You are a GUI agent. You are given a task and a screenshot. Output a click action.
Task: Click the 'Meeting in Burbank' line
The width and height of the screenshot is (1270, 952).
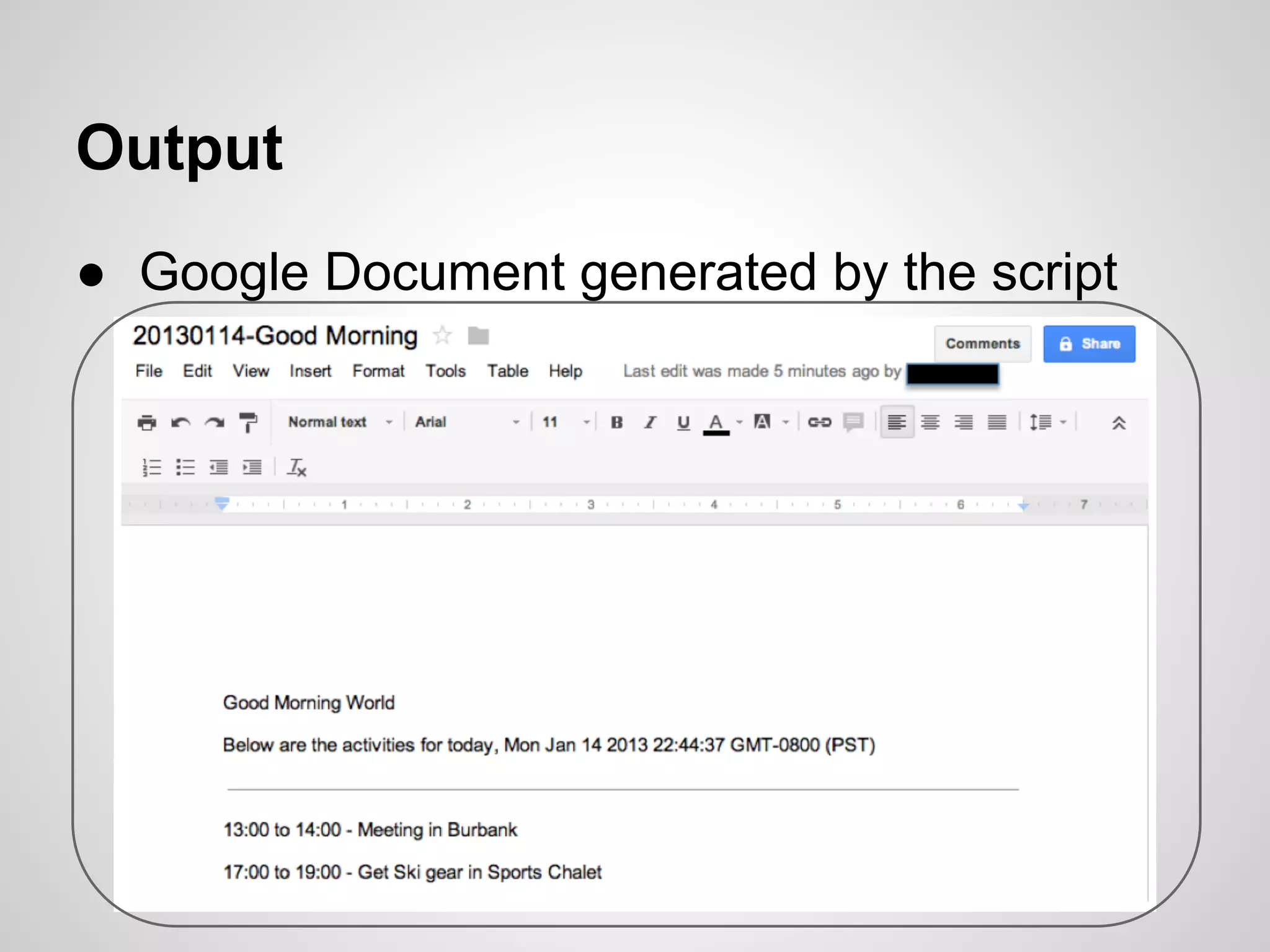(x=370, y=830)
